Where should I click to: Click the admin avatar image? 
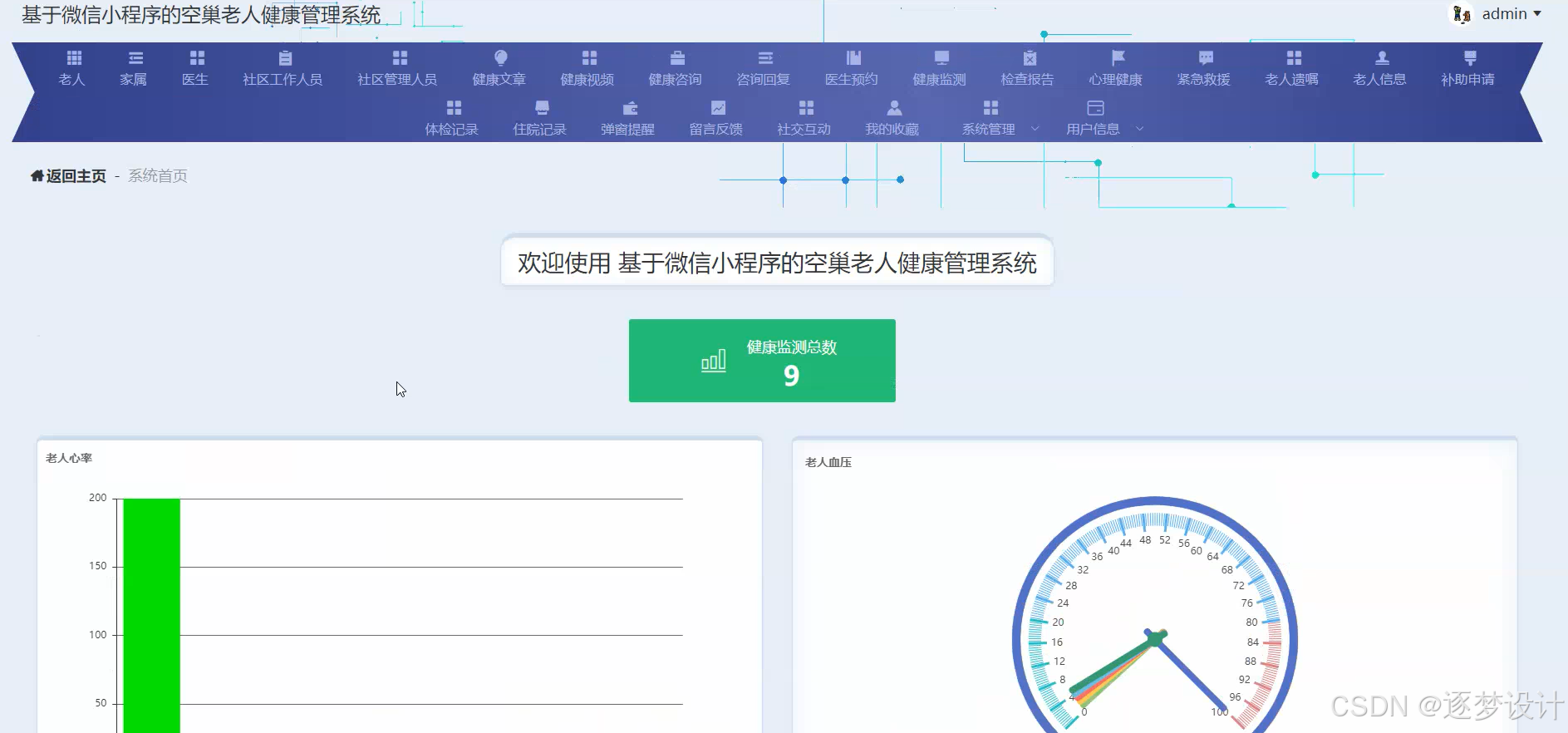pos(1462,14)
